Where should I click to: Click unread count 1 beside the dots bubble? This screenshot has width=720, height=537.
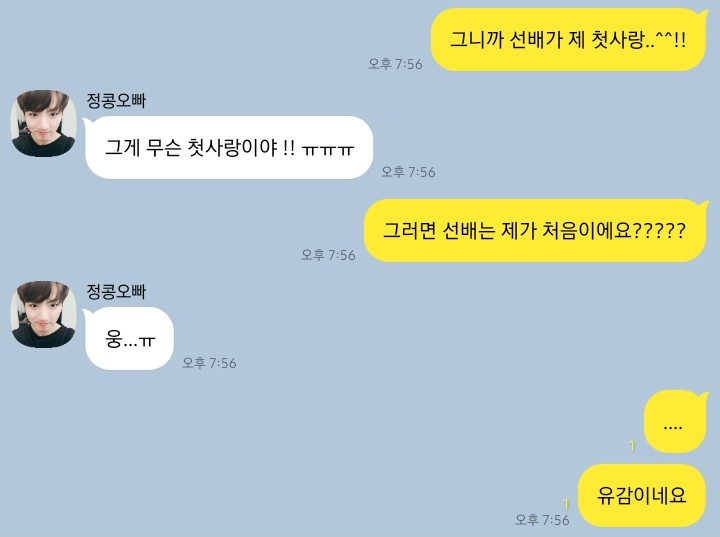pyautogui.click(x=632, y=446)
